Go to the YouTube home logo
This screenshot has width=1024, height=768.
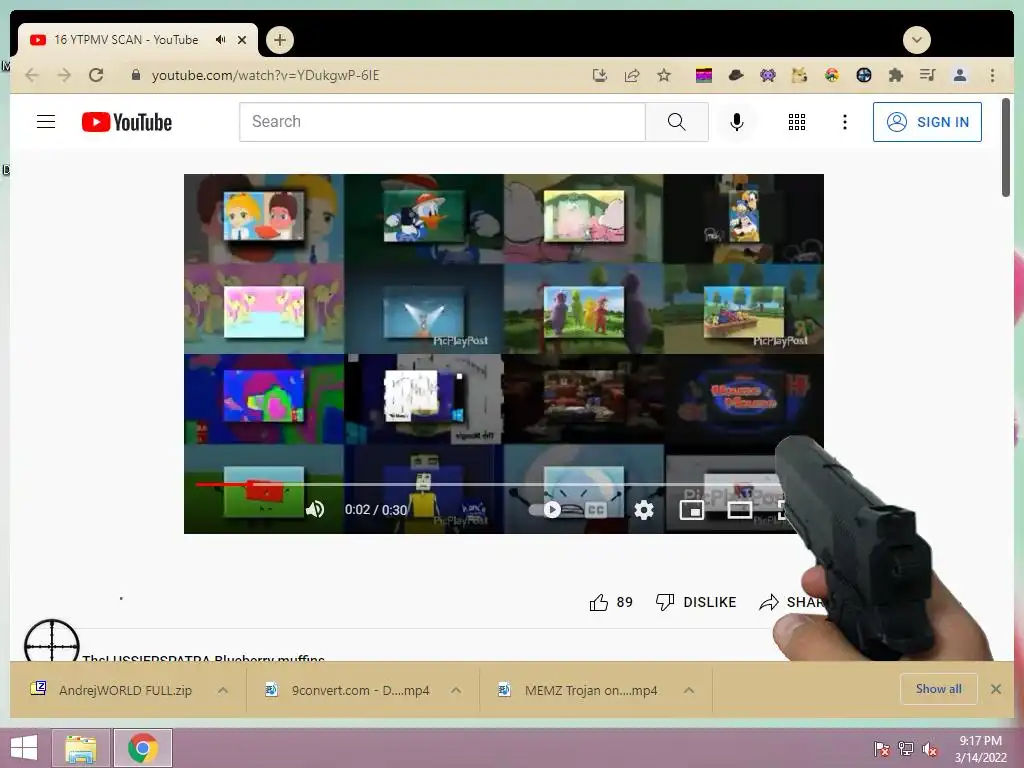point(127,122)
